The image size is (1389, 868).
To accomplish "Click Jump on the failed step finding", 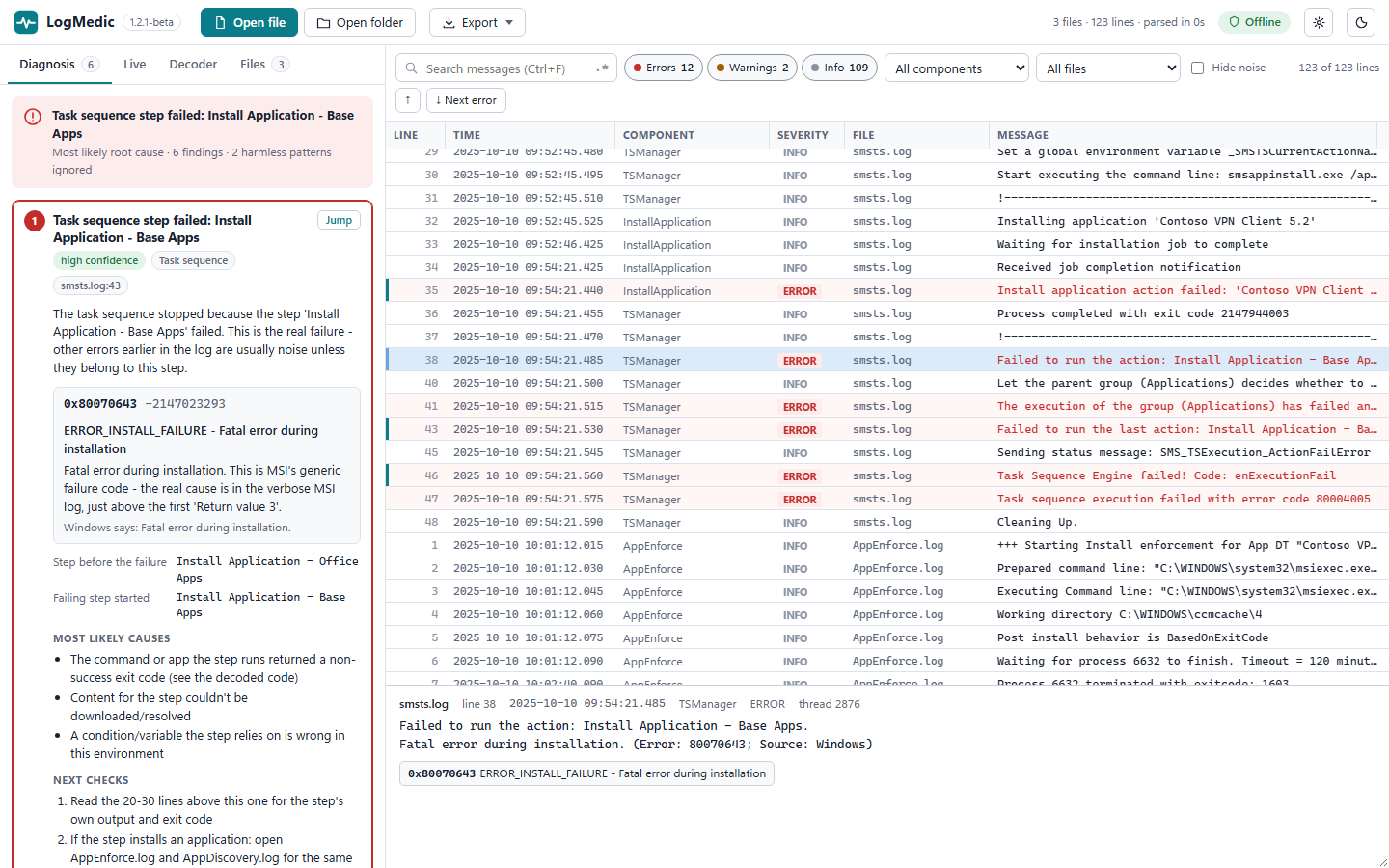I will (339, 220).
